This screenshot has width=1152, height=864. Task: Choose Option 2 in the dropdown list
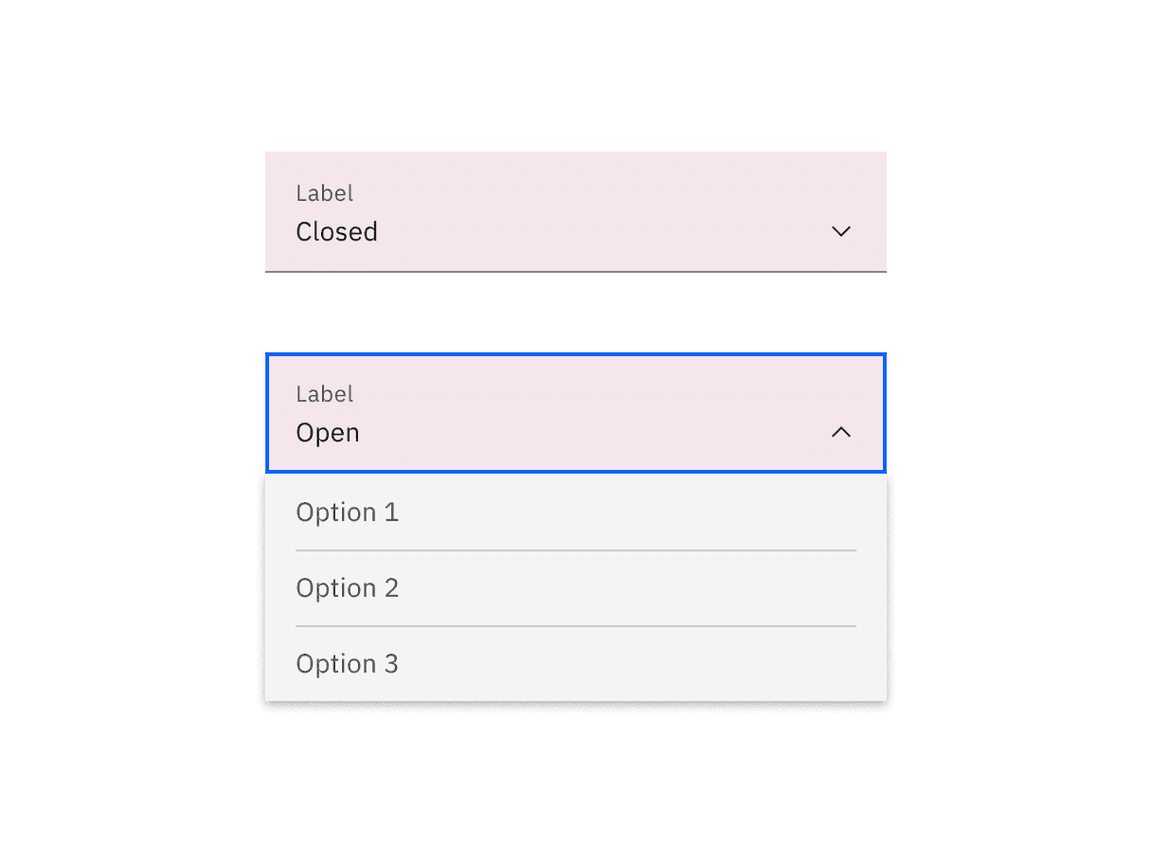347,587
